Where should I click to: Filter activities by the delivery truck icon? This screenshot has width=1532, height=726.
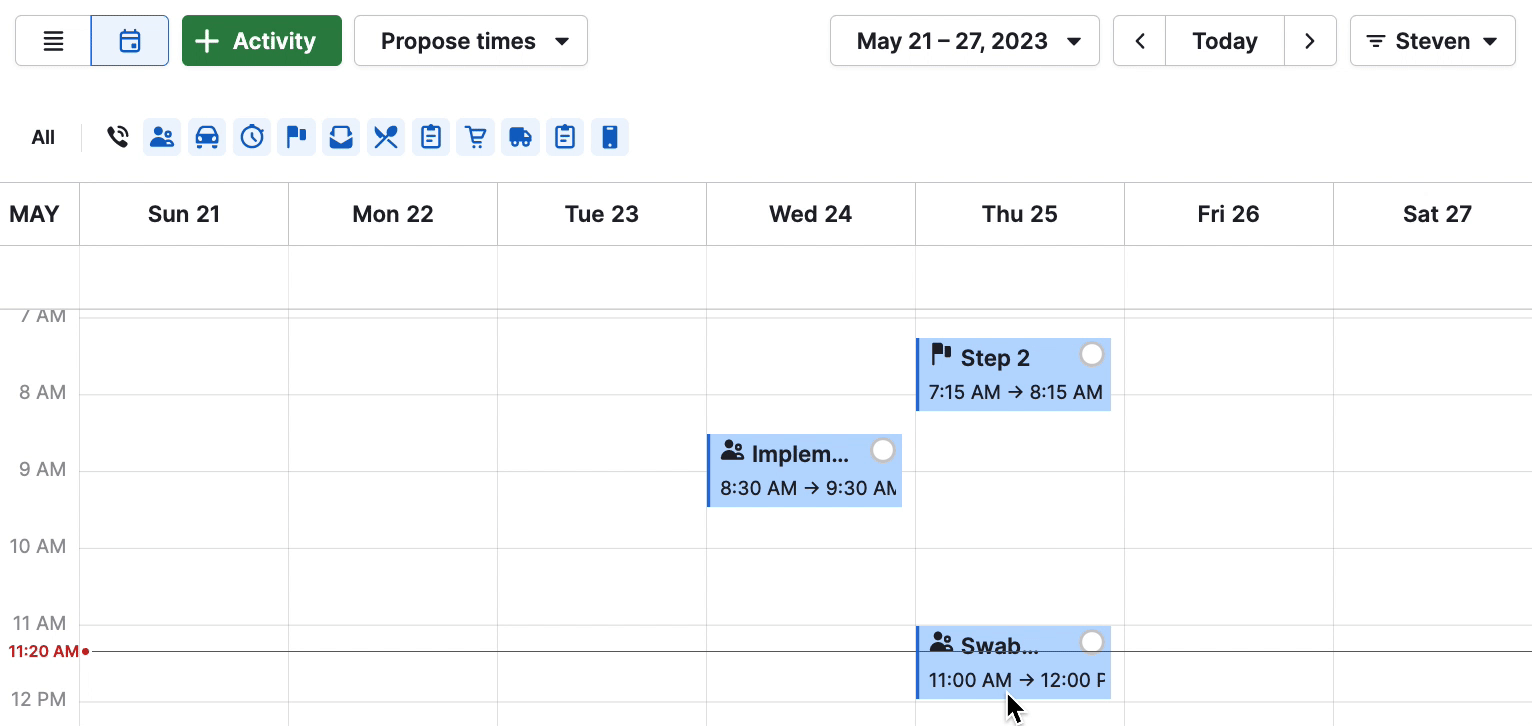(x=521, y=137)
